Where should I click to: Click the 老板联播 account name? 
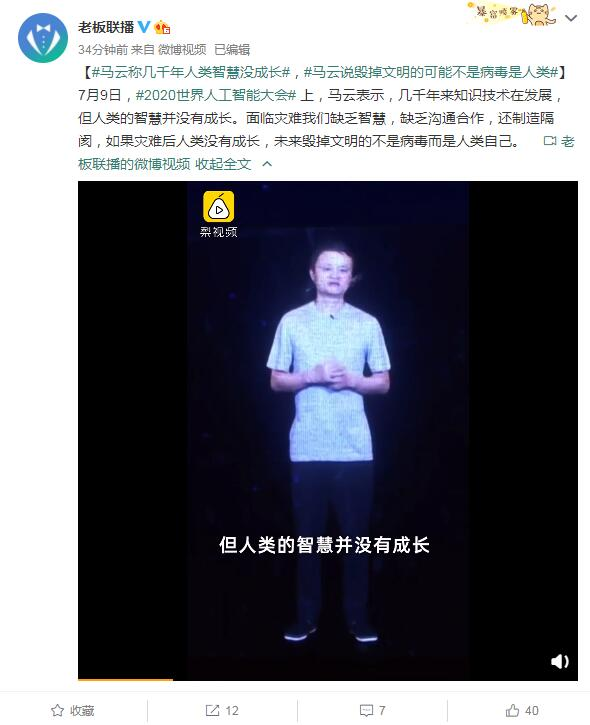pos(106,27)
